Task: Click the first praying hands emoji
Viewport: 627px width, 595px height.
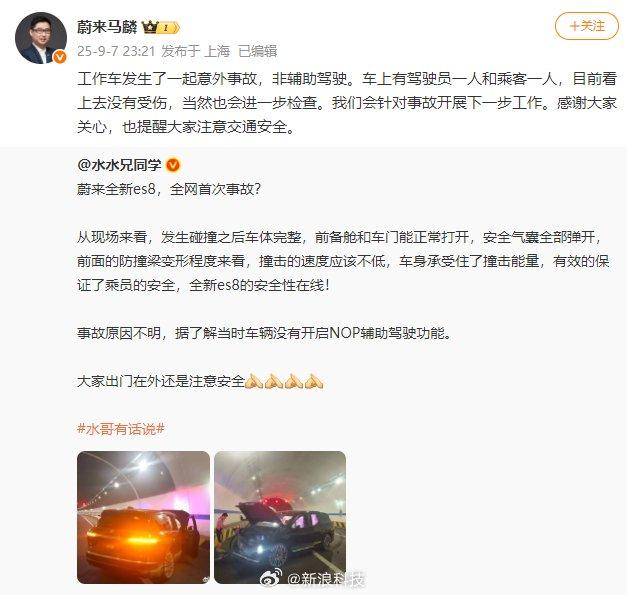Action: click(254, 381)
